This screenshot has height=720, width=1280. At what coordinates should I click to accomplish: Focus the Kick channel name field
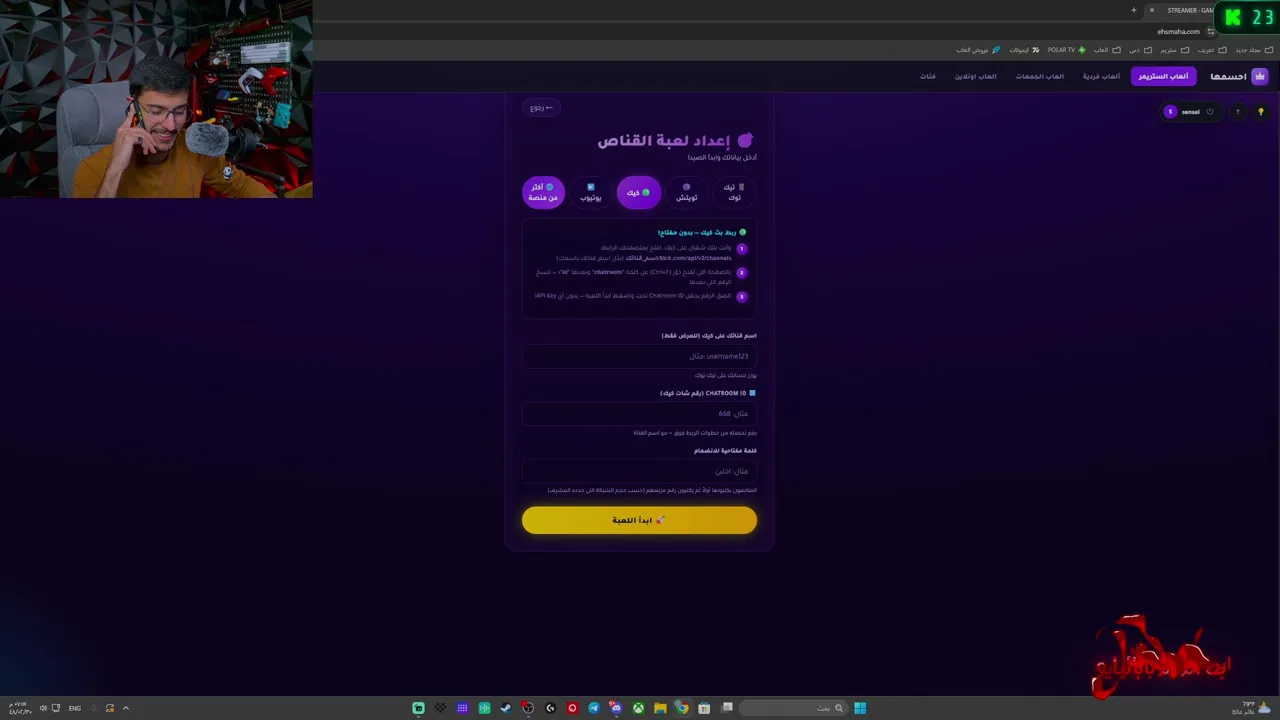pos(639,356)
